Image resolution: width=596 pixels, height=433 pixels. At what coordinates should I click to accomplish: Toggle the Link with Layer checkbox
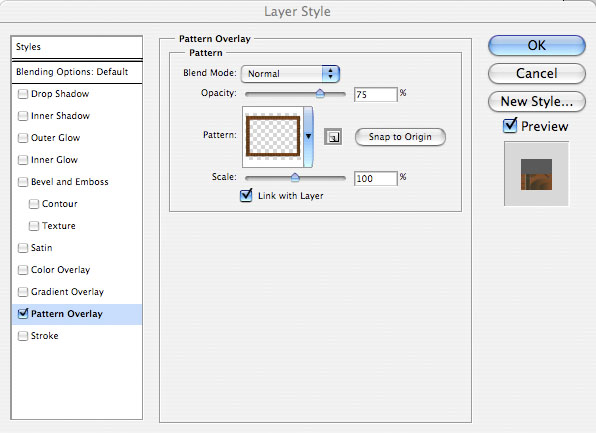pos(246,196)
